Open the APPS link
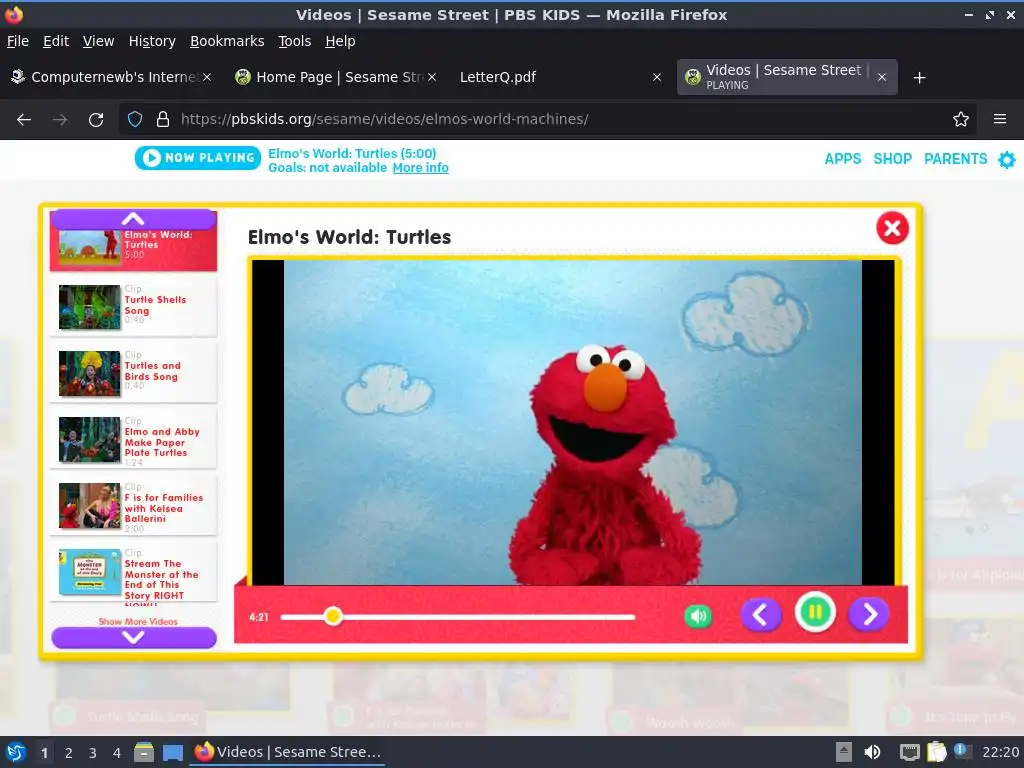The image size is (1024, 768). 842,159
